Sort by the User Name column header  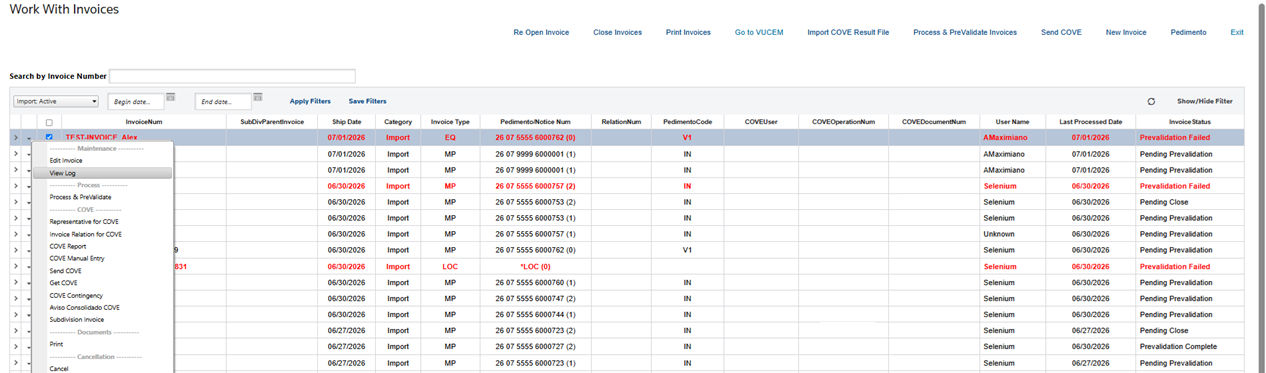coord(1012,122)
